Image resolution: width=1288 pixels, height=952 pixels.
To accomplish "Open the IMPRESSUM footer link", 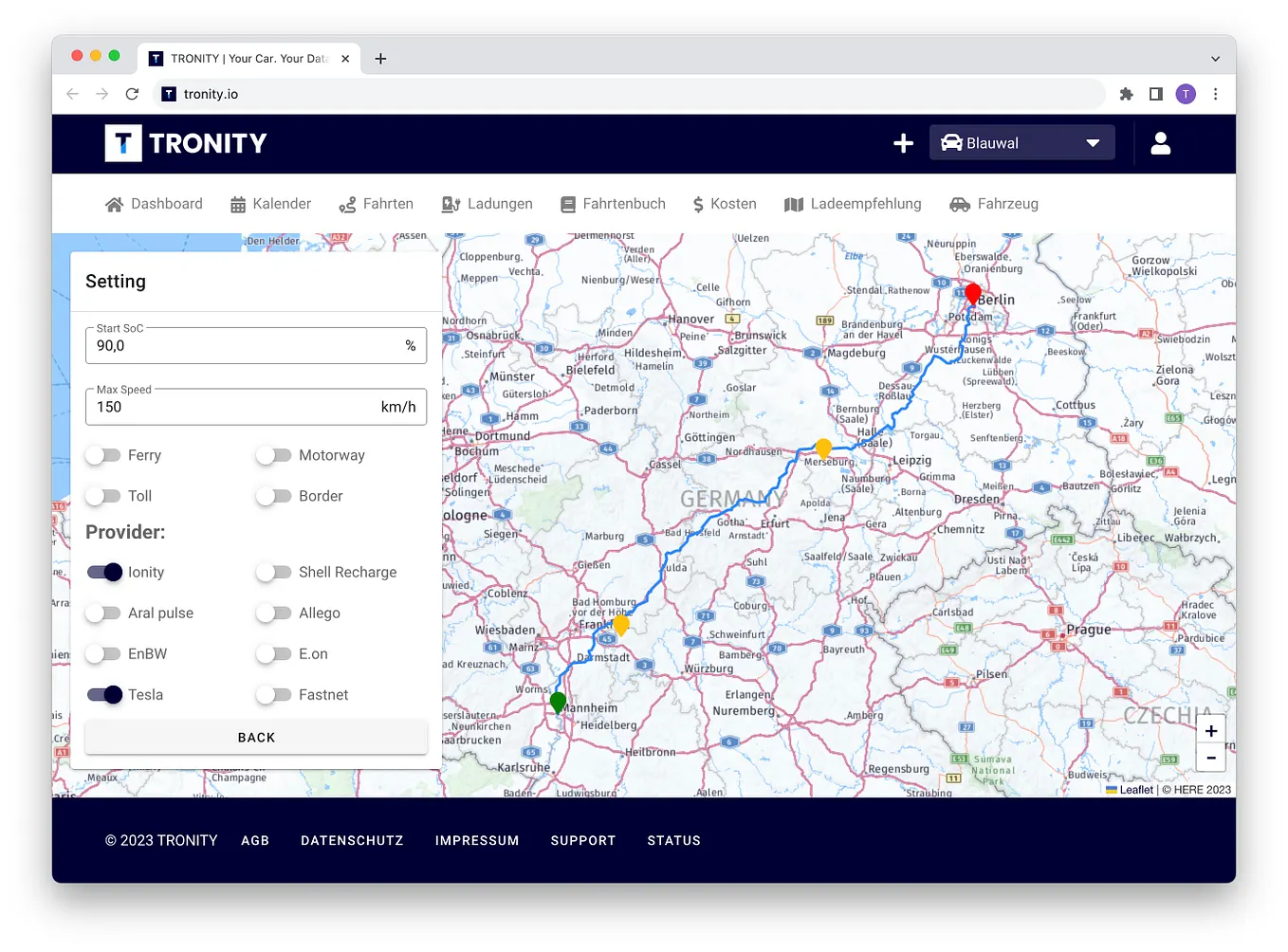I will point(477,840).
